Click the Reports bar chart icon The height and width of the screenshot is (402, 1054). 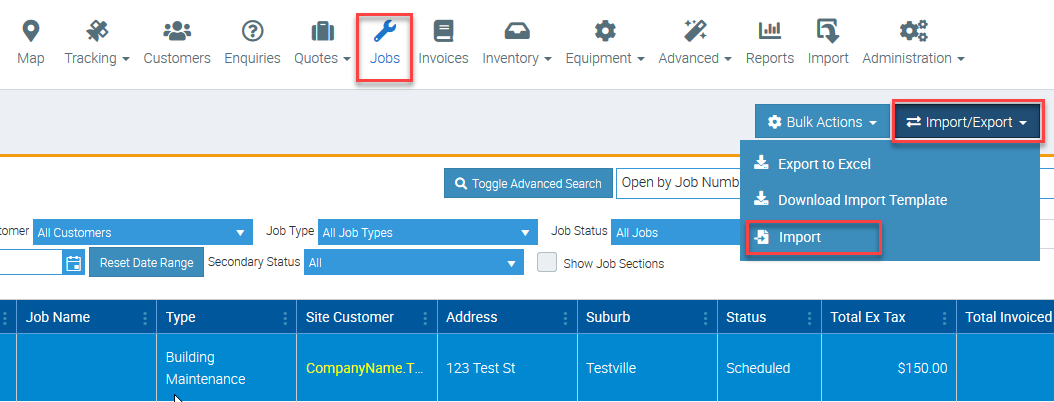pyautogui.click(x=769, y=31)
